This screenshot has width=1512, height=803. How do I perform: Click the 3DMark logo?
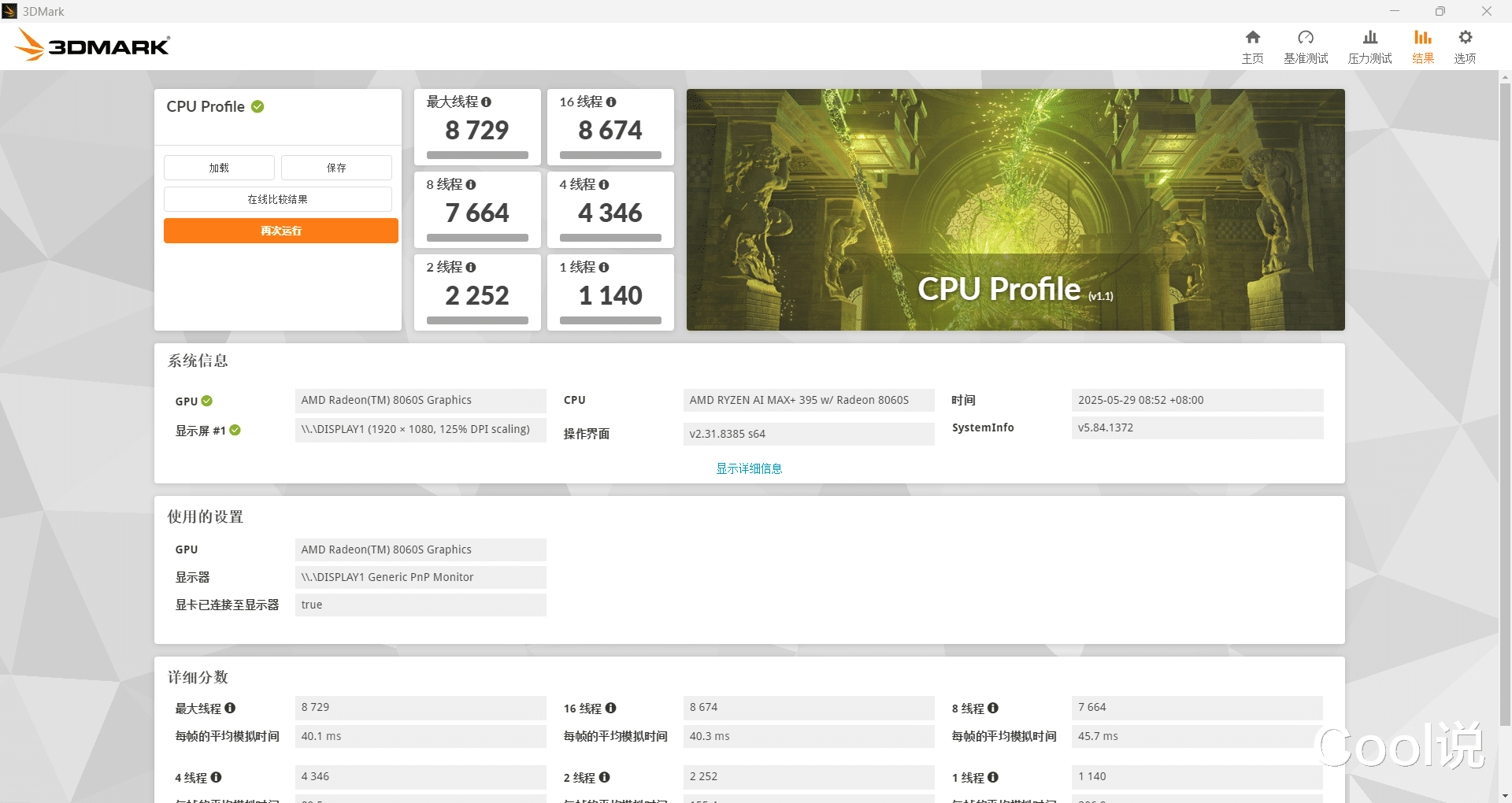click(91, 45)
